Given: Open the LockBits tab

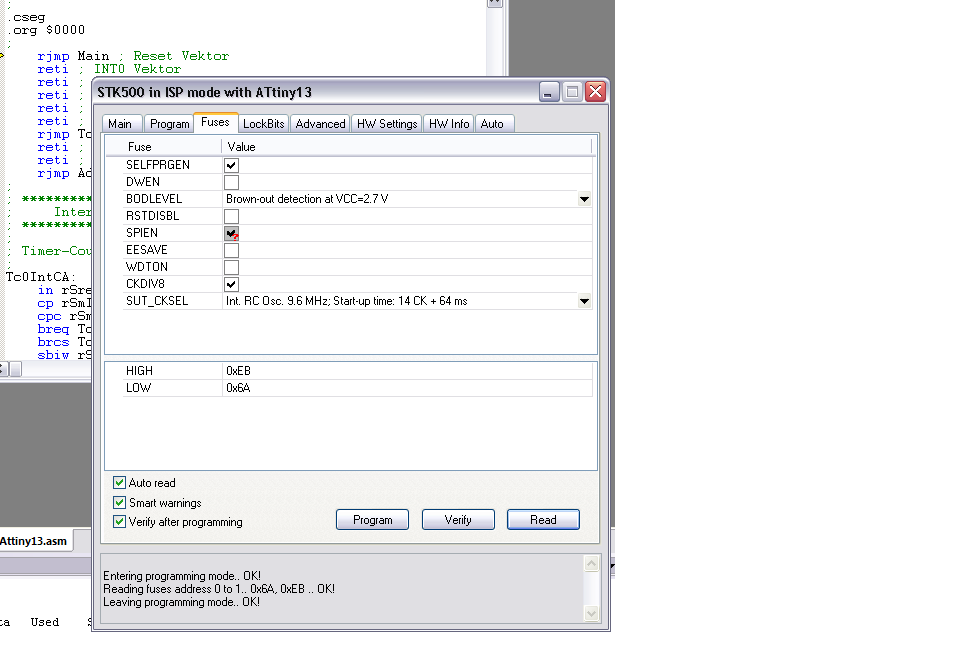Looking at the screenshot, I should coord(263,124).
